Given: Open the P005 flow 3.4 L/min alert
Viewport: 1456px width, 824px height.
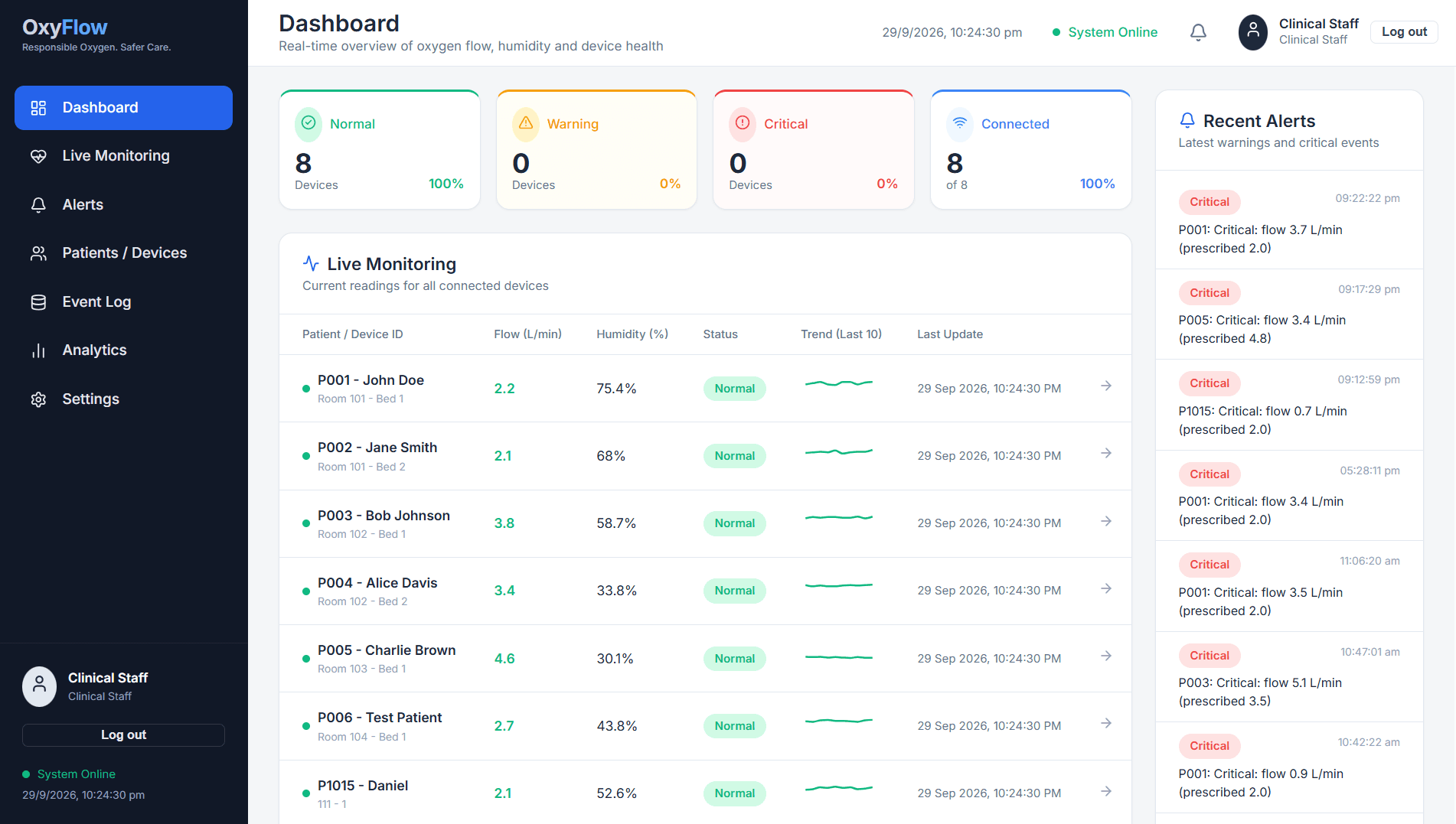Looking at the screenshot, I should pyautogui.click(x=1289, y=314).
